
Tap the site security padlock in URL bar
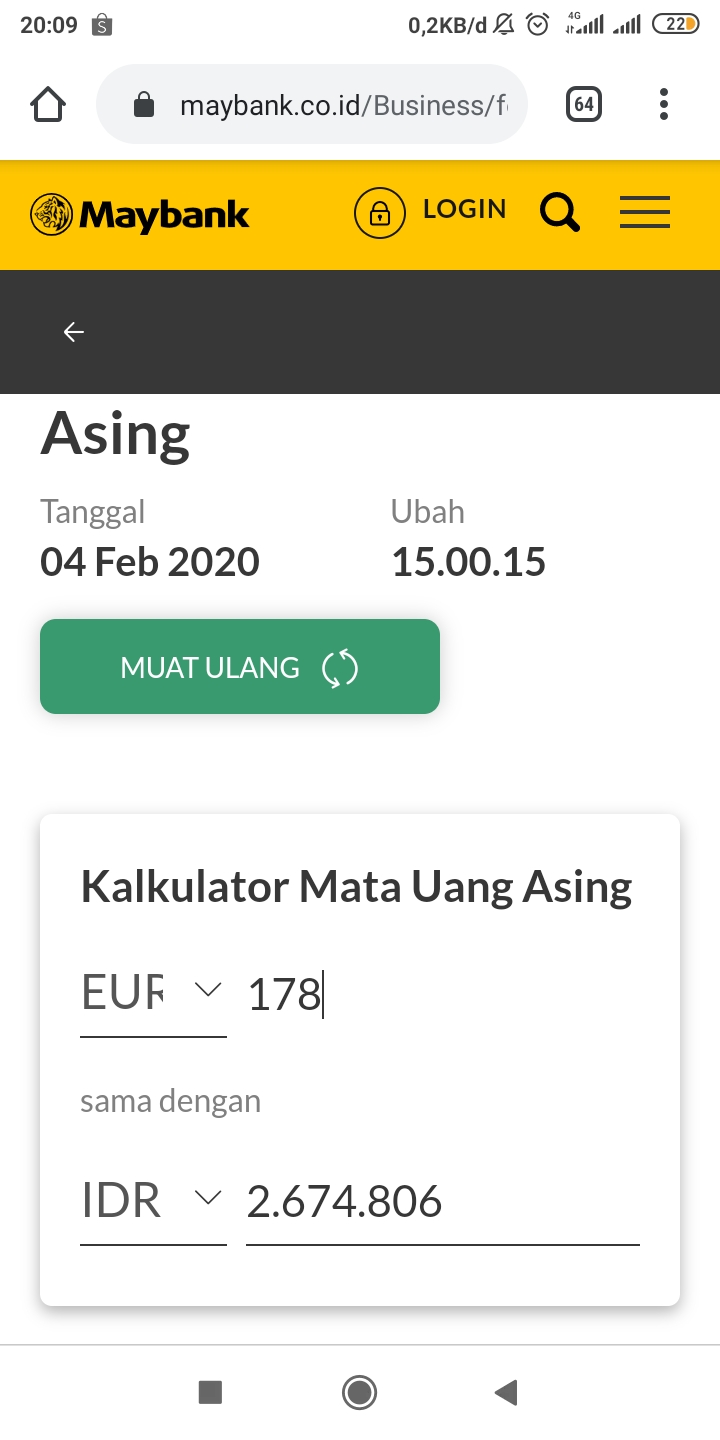pyautogui.click(x=144, y=105)
